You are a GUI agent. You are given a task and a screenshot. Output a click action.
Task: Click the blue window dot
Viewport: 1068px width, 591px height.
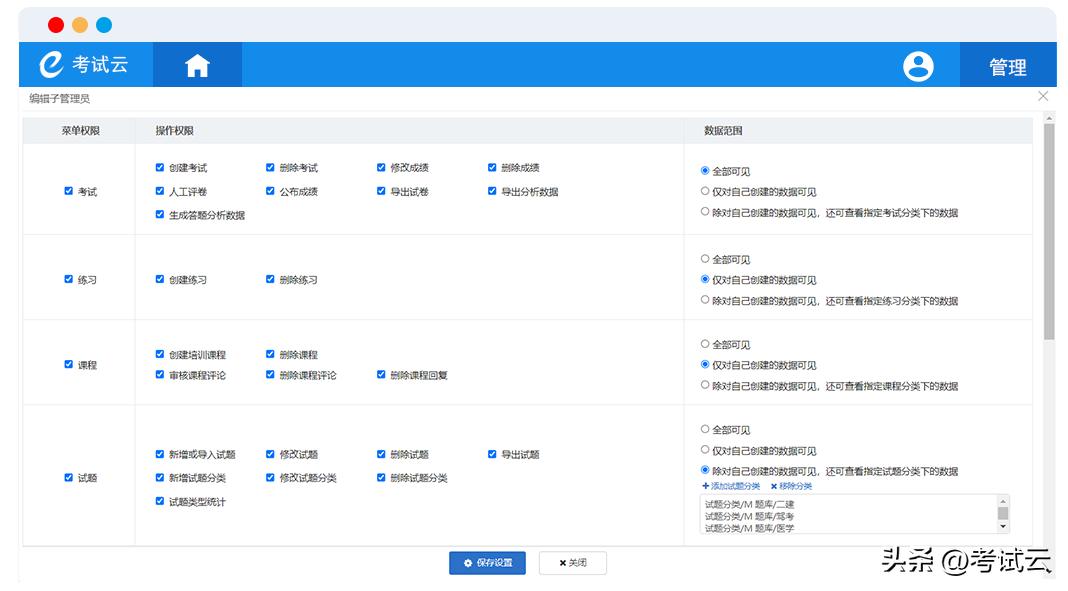click(104, 25)
